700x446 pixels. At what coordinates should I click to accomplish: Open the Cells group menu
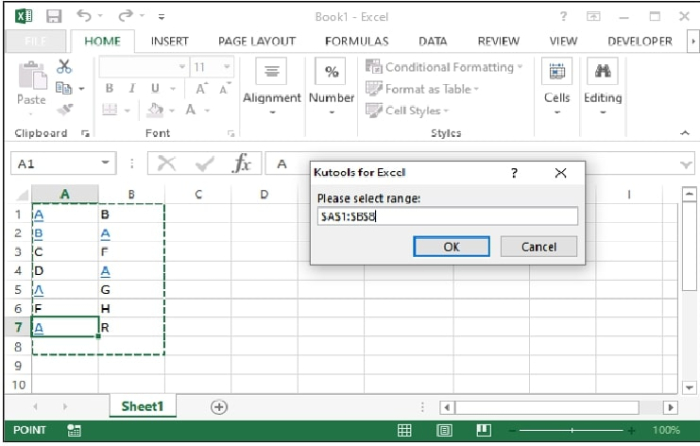pyautogui.click(x=557, y=86)
